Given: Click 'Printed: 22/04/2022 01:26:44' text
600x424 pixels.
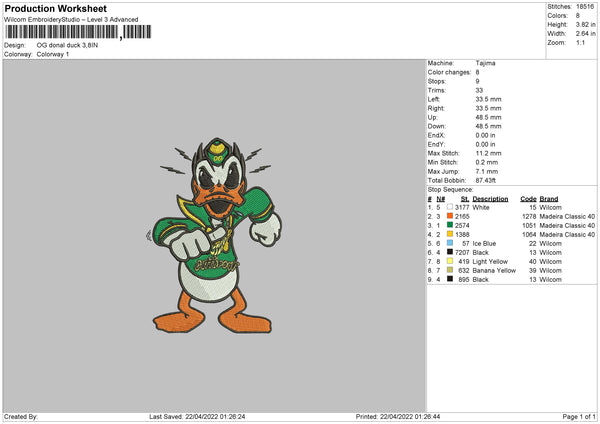Looking at the screenshot, I should click(398, 416).
